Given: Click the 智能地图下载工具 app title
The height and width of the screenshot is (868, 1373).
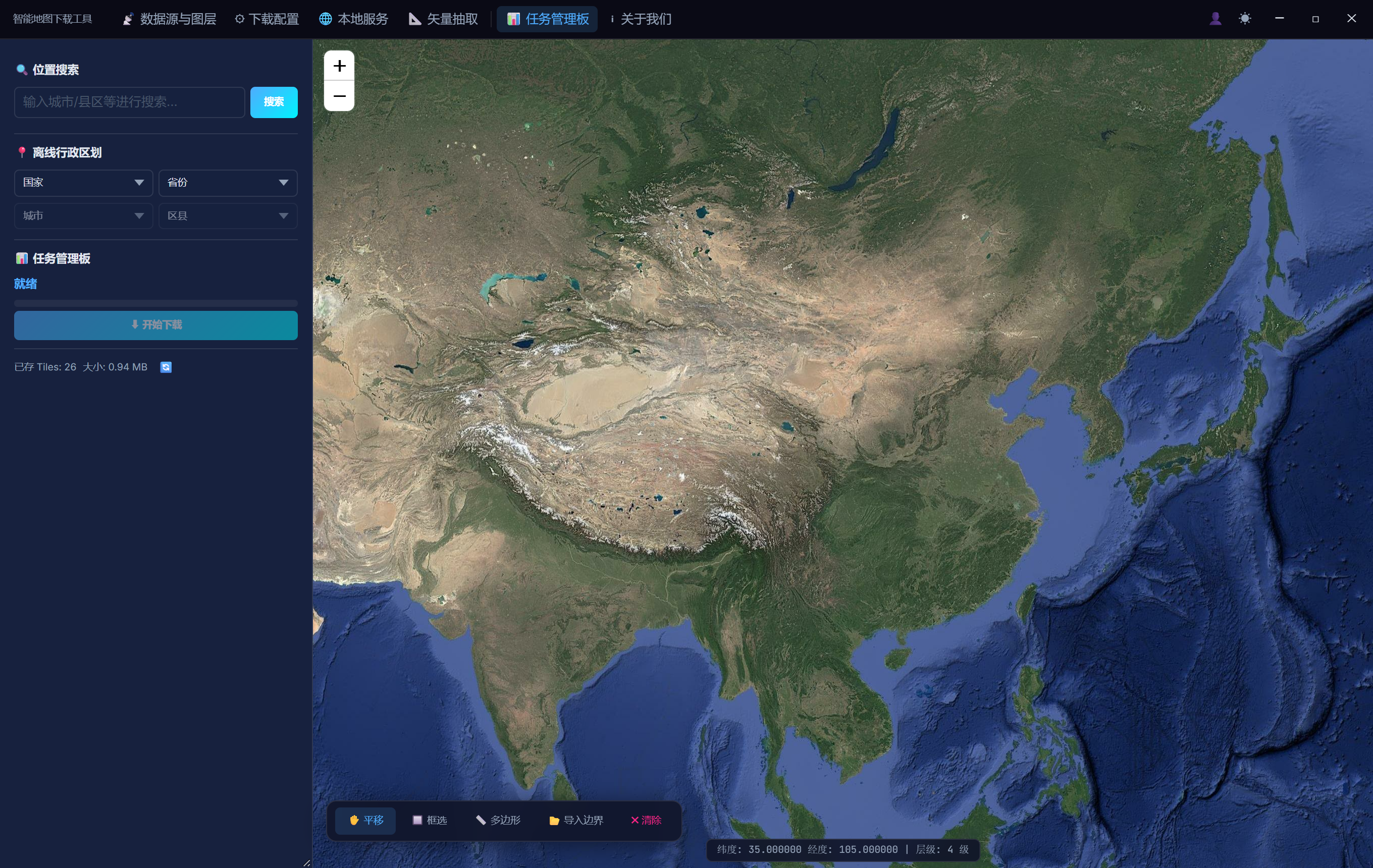Looking at the screenshot, I should click(52, 19).
